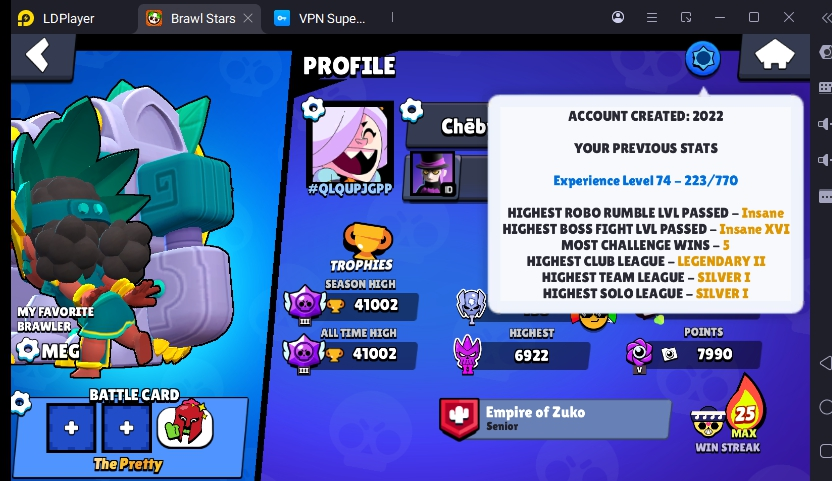The image size is (832, 481).
Task: Click the Colette profile picture
Action: tap(350, 143)
